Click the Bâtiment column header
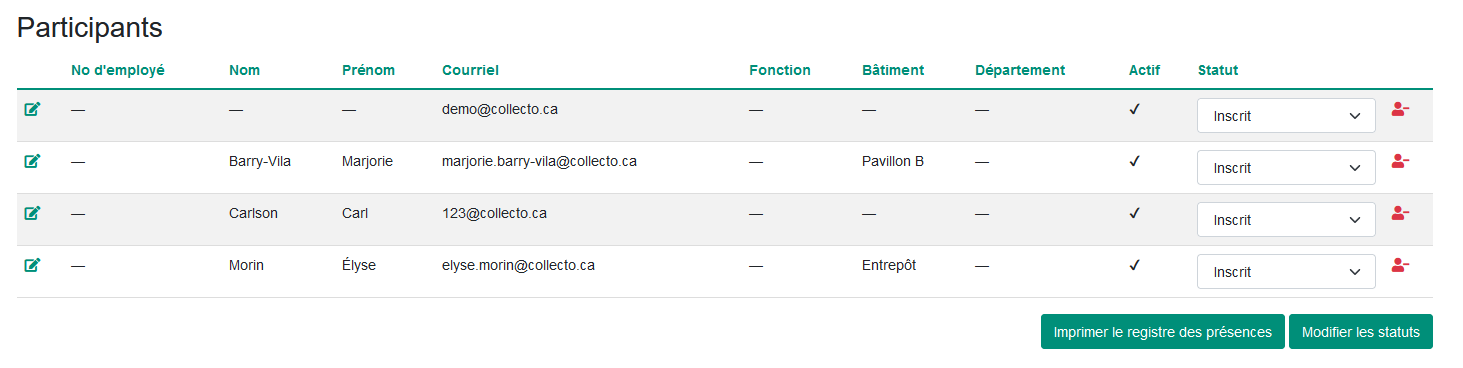The width and height of the screenshot is (1463, 368). coord(893,70)
